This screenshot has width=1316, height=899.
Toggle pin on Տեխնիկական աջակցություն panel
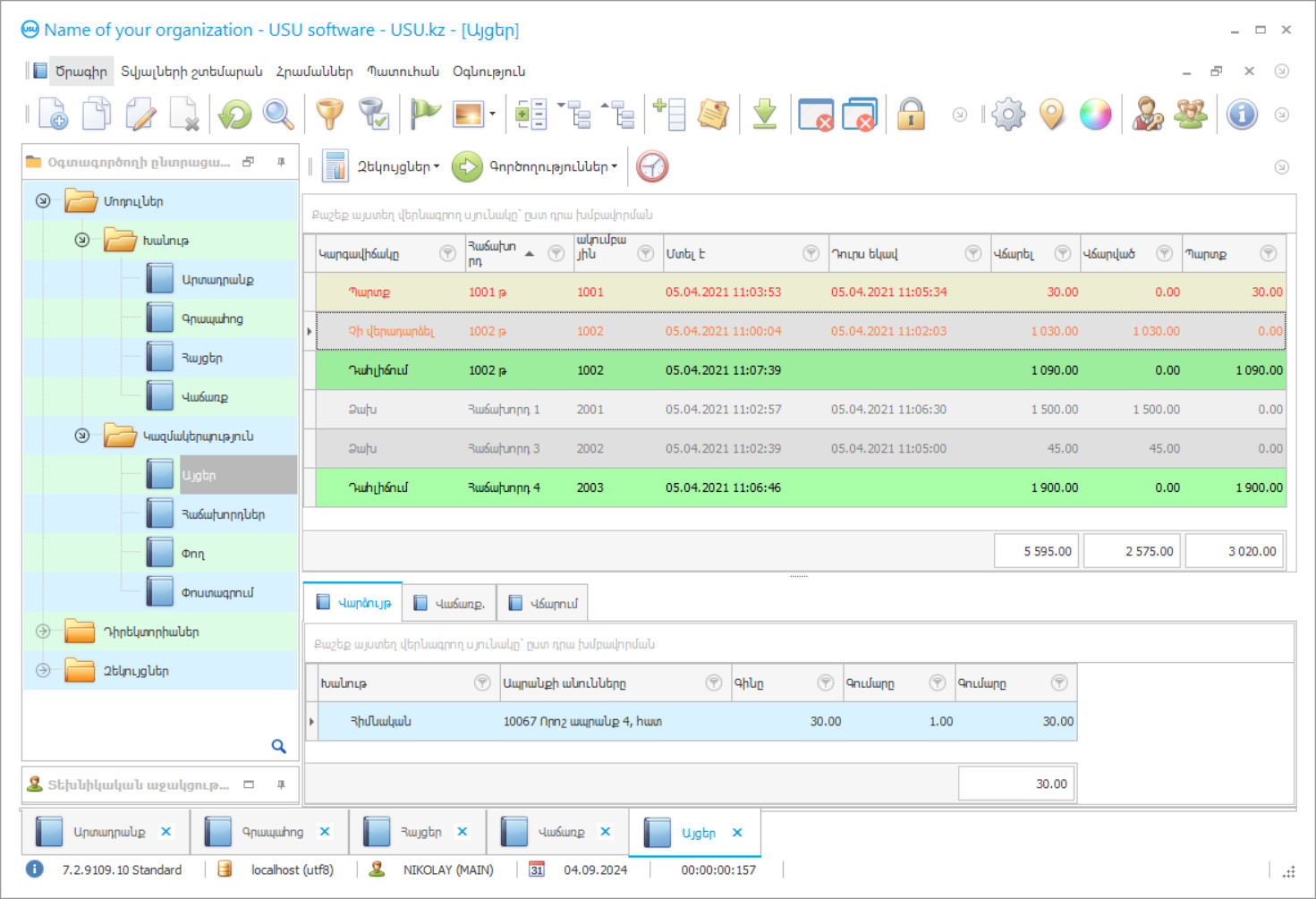[281, 785]
